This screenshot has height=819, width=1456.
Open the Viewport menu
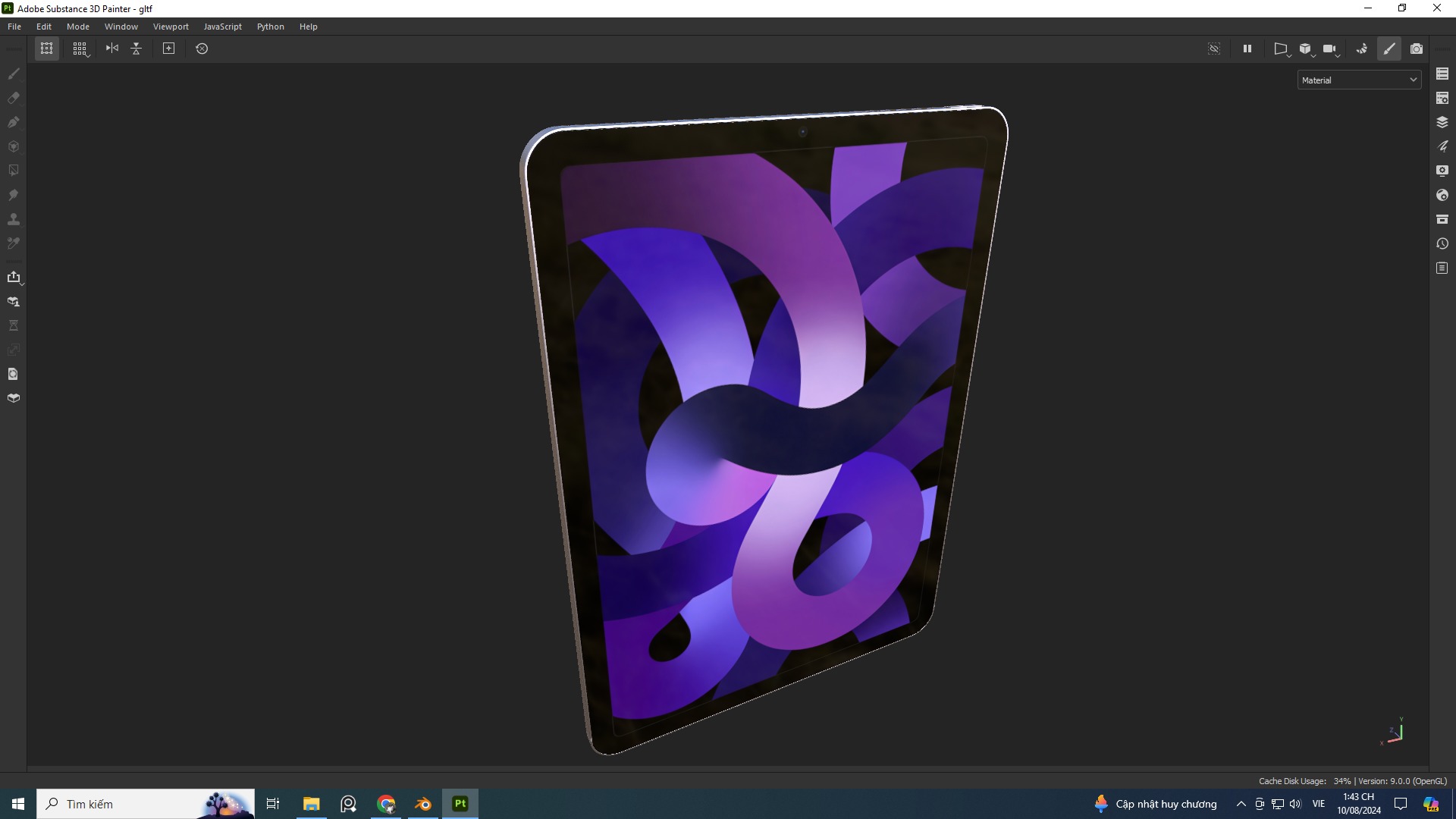[171, 27]
